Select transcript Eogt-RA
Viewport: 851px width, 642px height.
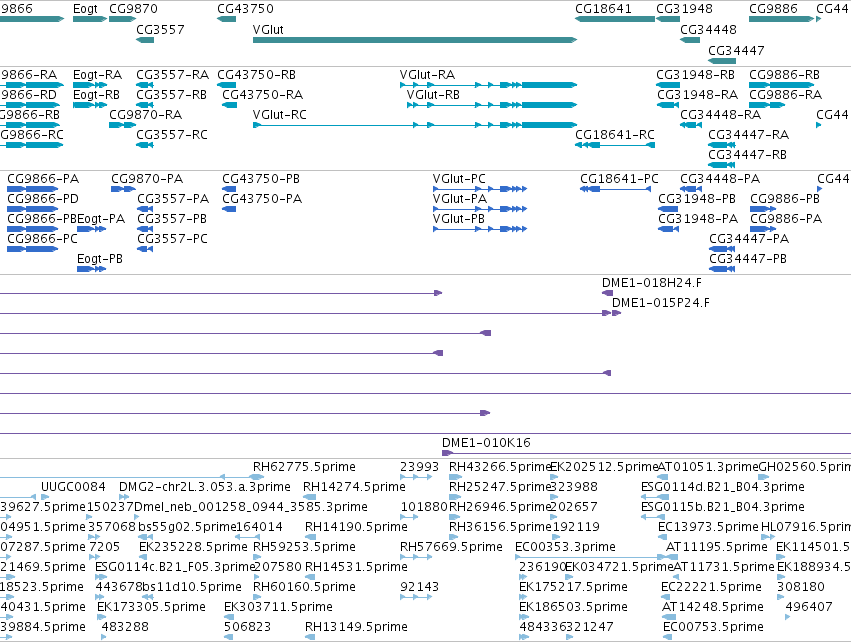coord(90,85)
